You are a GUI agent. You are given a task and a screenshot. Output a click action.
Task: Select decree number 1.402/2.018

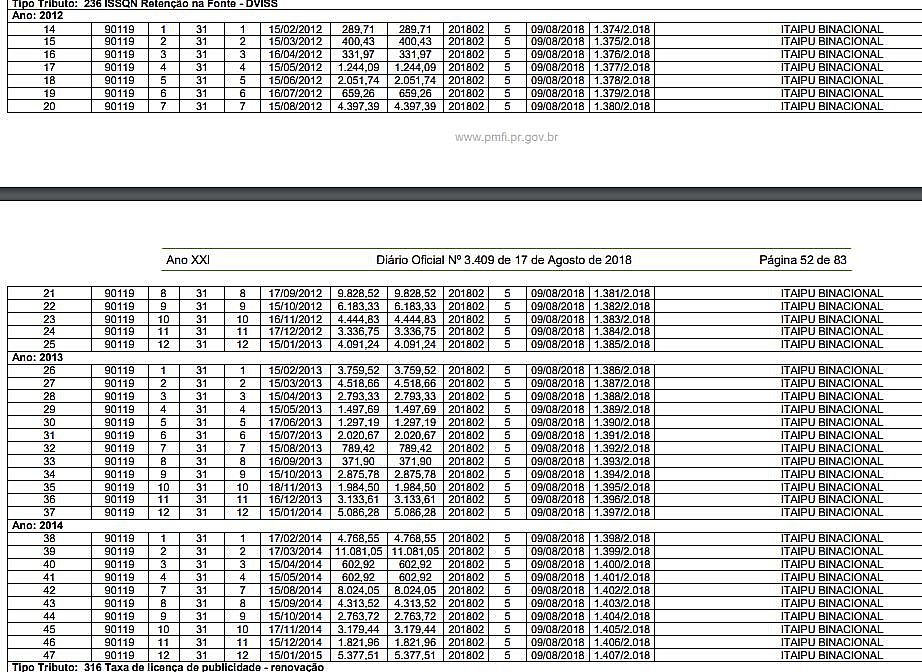pos(622,590)
